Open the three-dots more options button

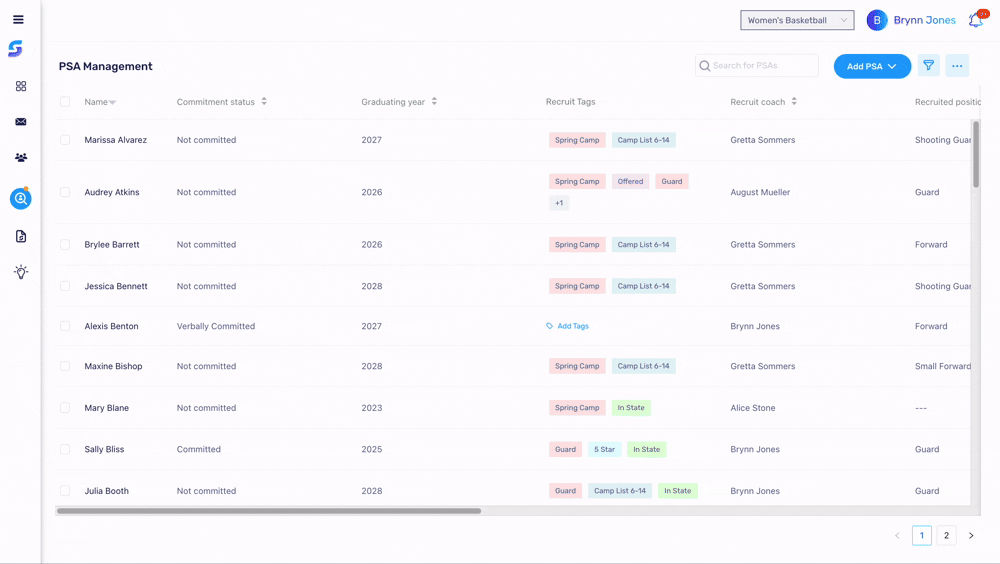pyautogui.click(x=957, y=66)
